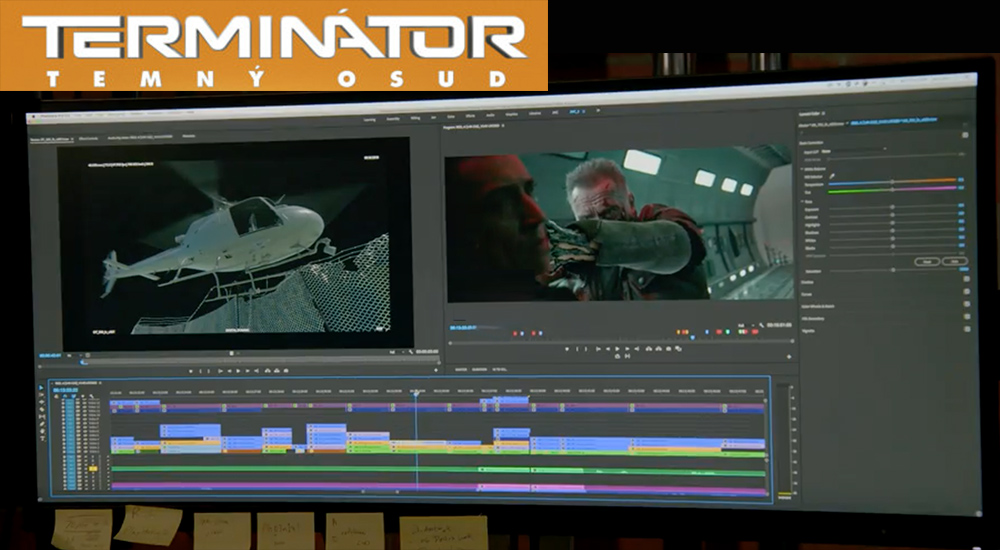
Task: Select the Razor tool
Action: (41, 410)
